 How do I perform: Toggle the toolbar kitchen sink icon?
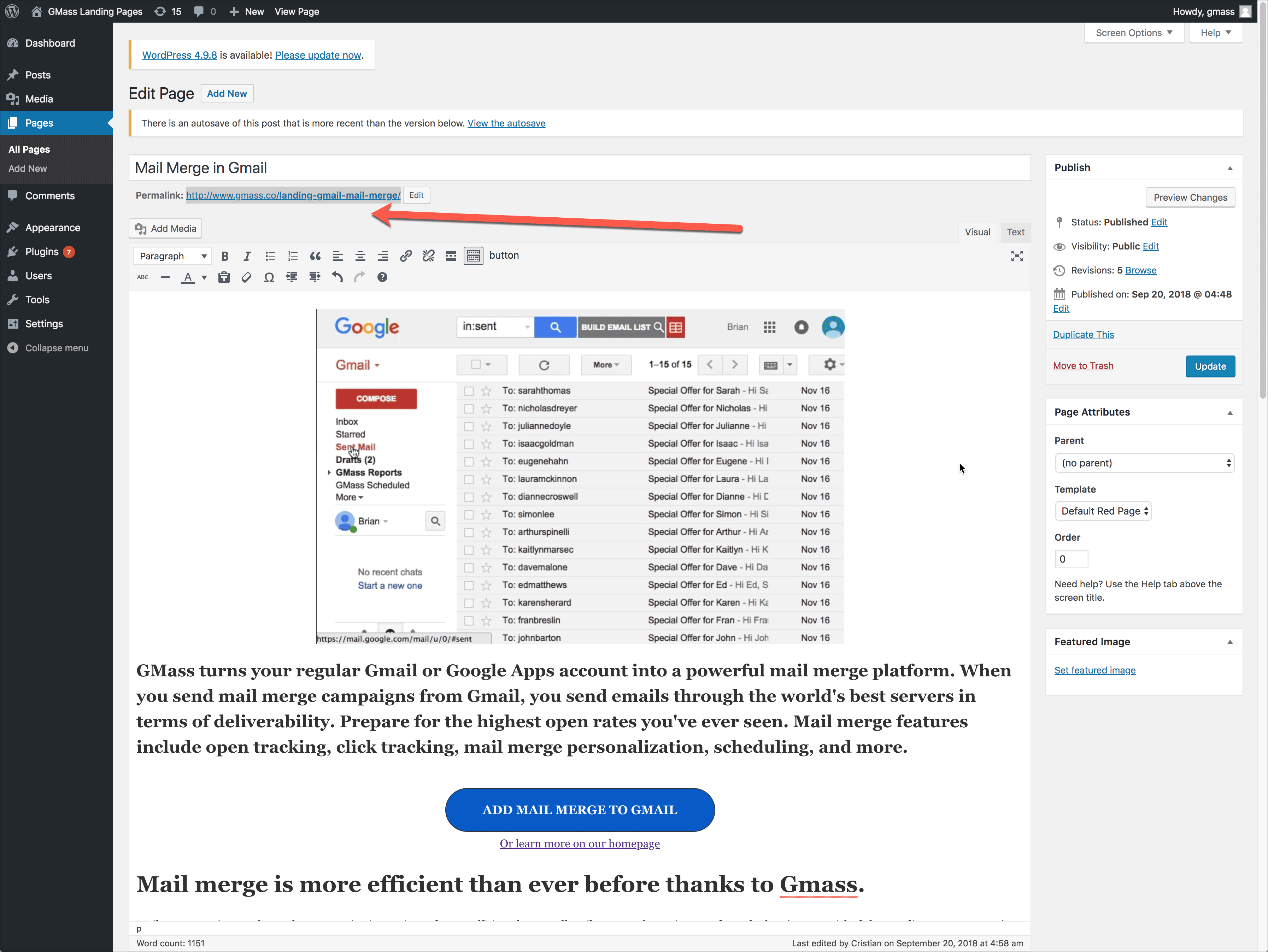pyautogui.click(x=474, y=256)
